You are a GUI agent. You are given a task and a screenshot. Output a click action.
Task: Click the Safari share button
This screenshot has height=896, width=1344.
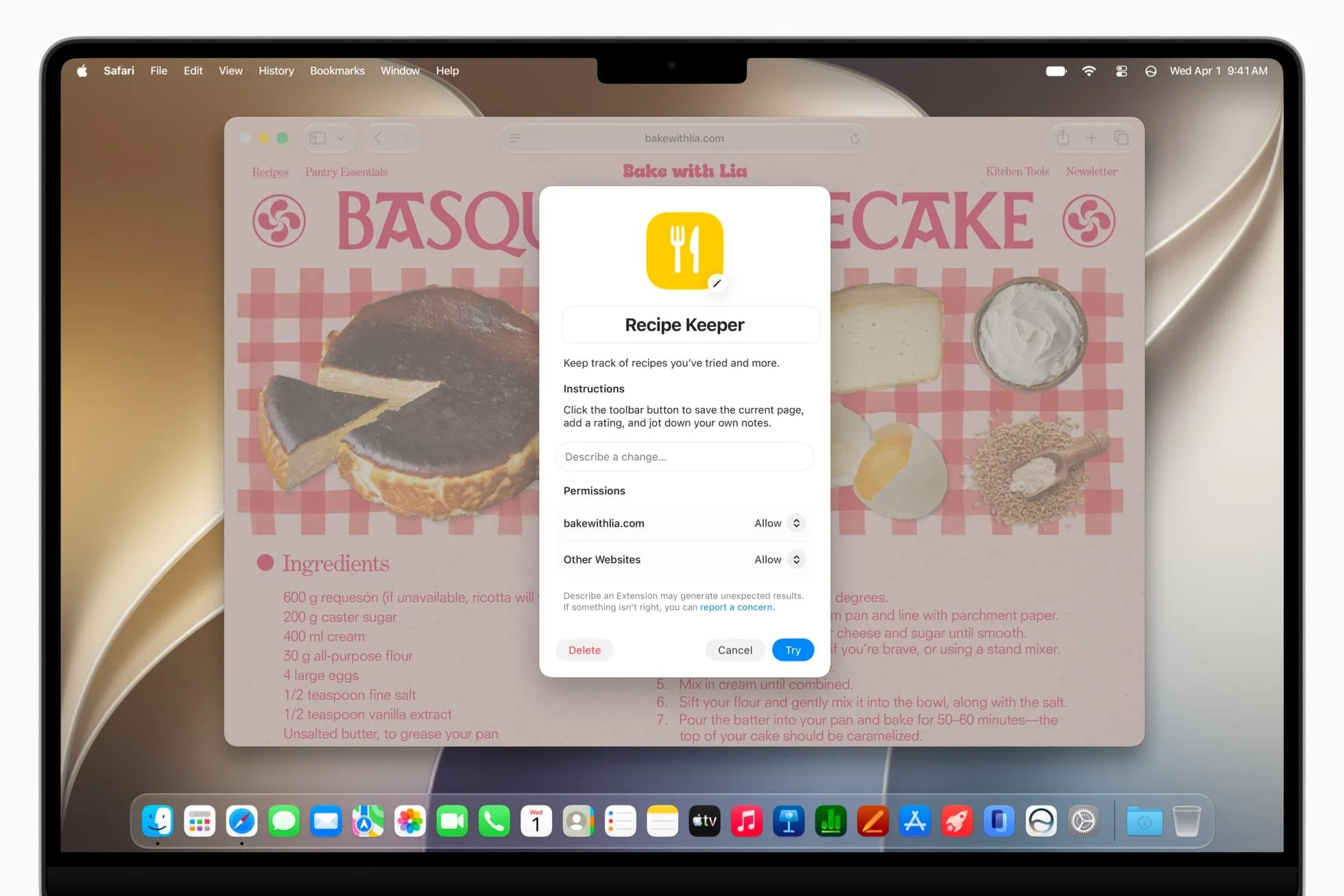point(1063,138)
